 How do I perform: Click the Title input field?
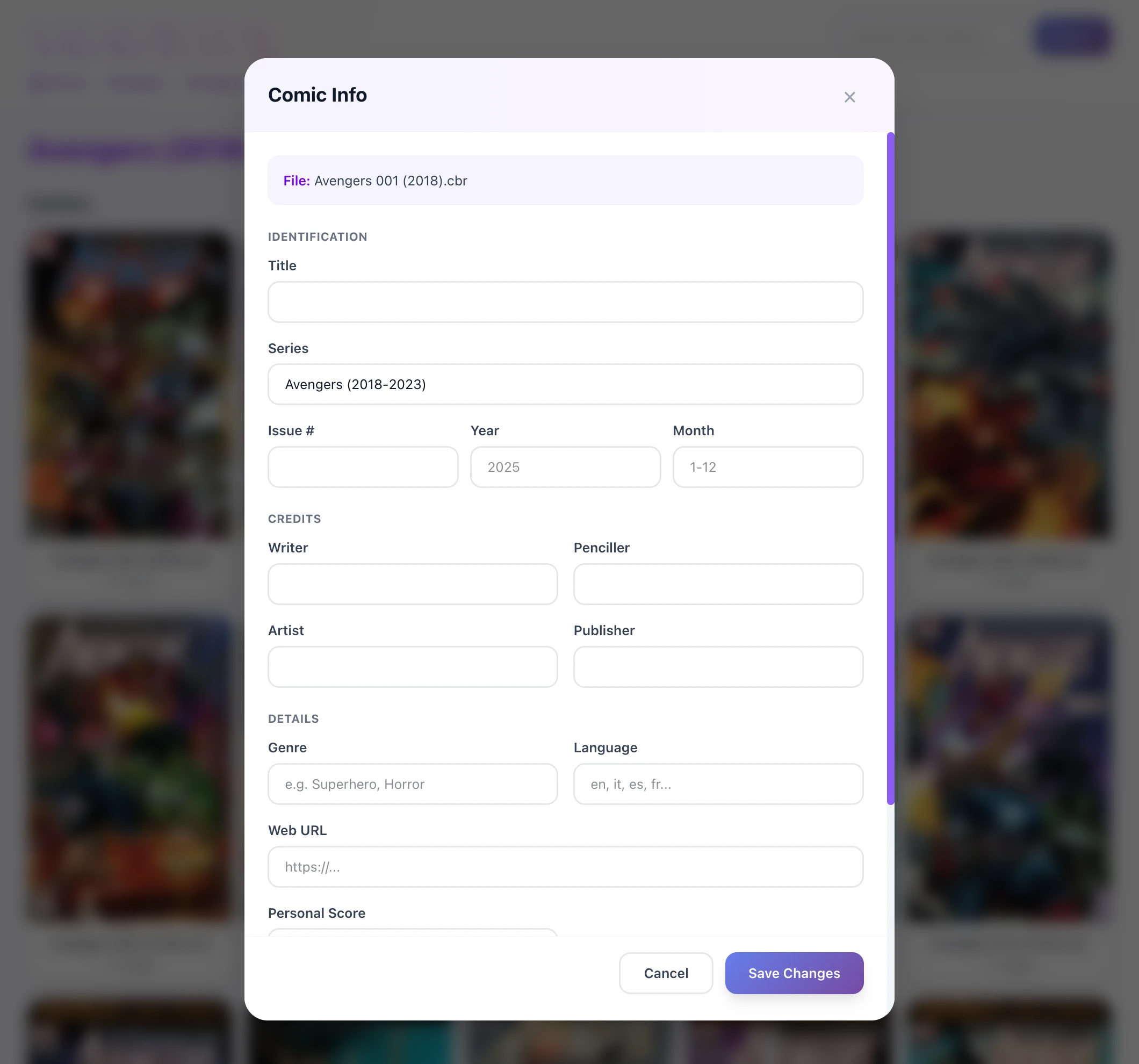coord(565,302)
